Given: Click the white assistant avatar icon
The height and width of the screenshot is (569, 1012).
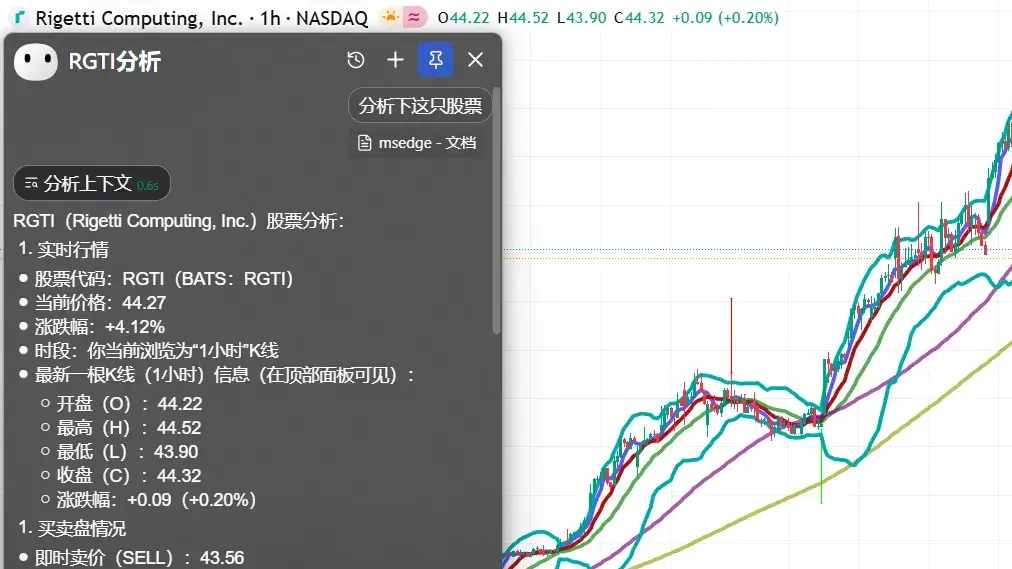Looking at the screenshot, I should click(x=36, y=62).
